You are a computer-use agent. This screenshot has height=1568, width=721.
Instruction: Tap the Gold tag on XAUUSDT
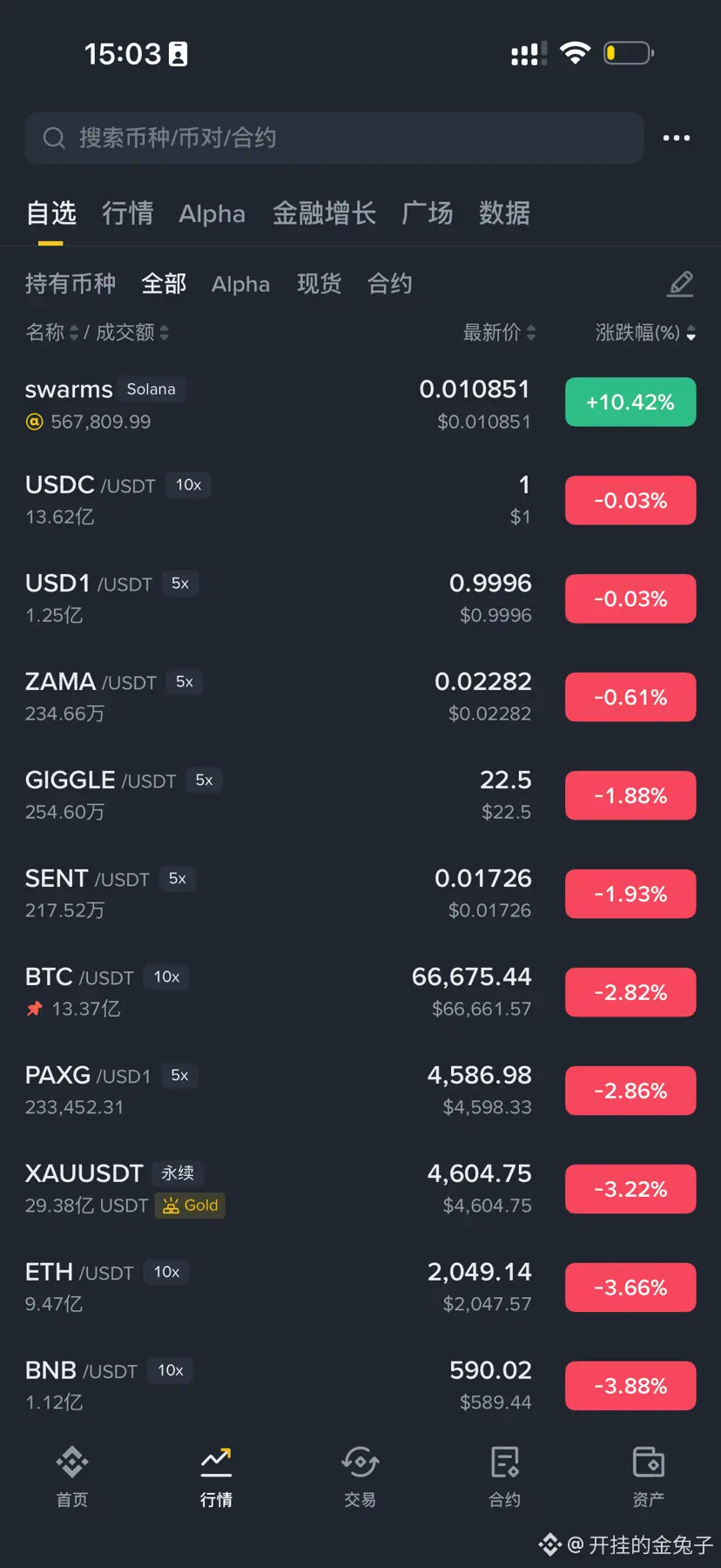tap(191, 1206)
